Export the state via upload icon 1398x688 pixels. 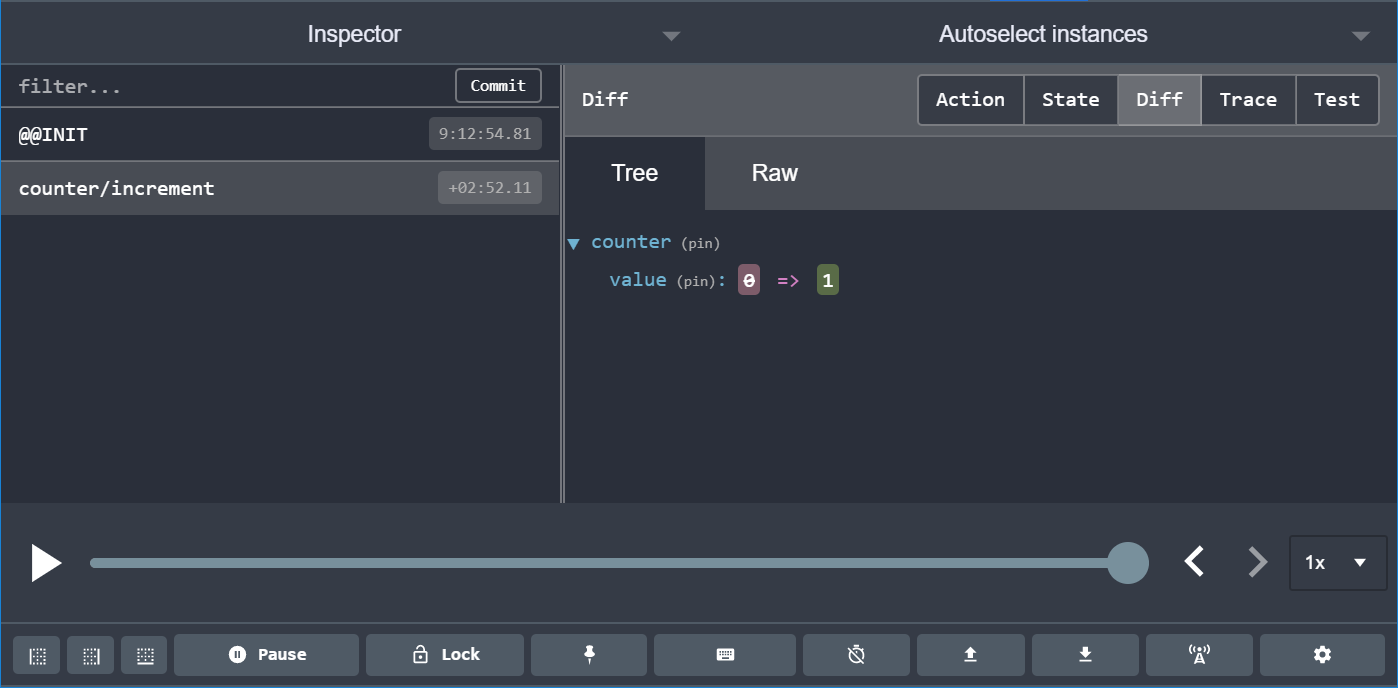point(970,655)
